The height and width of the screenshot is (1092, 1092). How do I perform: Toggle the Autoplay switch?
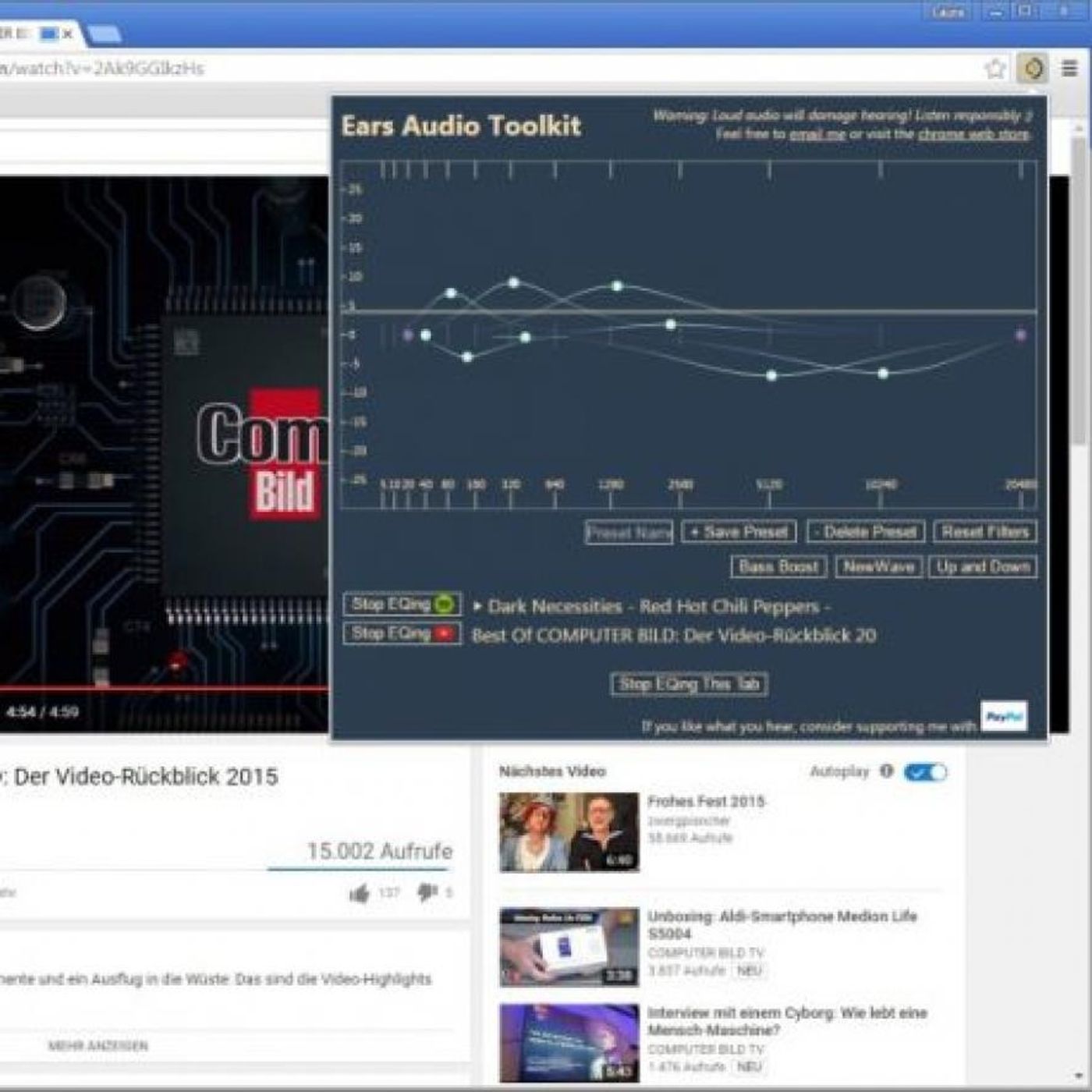(x=925, y=771)
